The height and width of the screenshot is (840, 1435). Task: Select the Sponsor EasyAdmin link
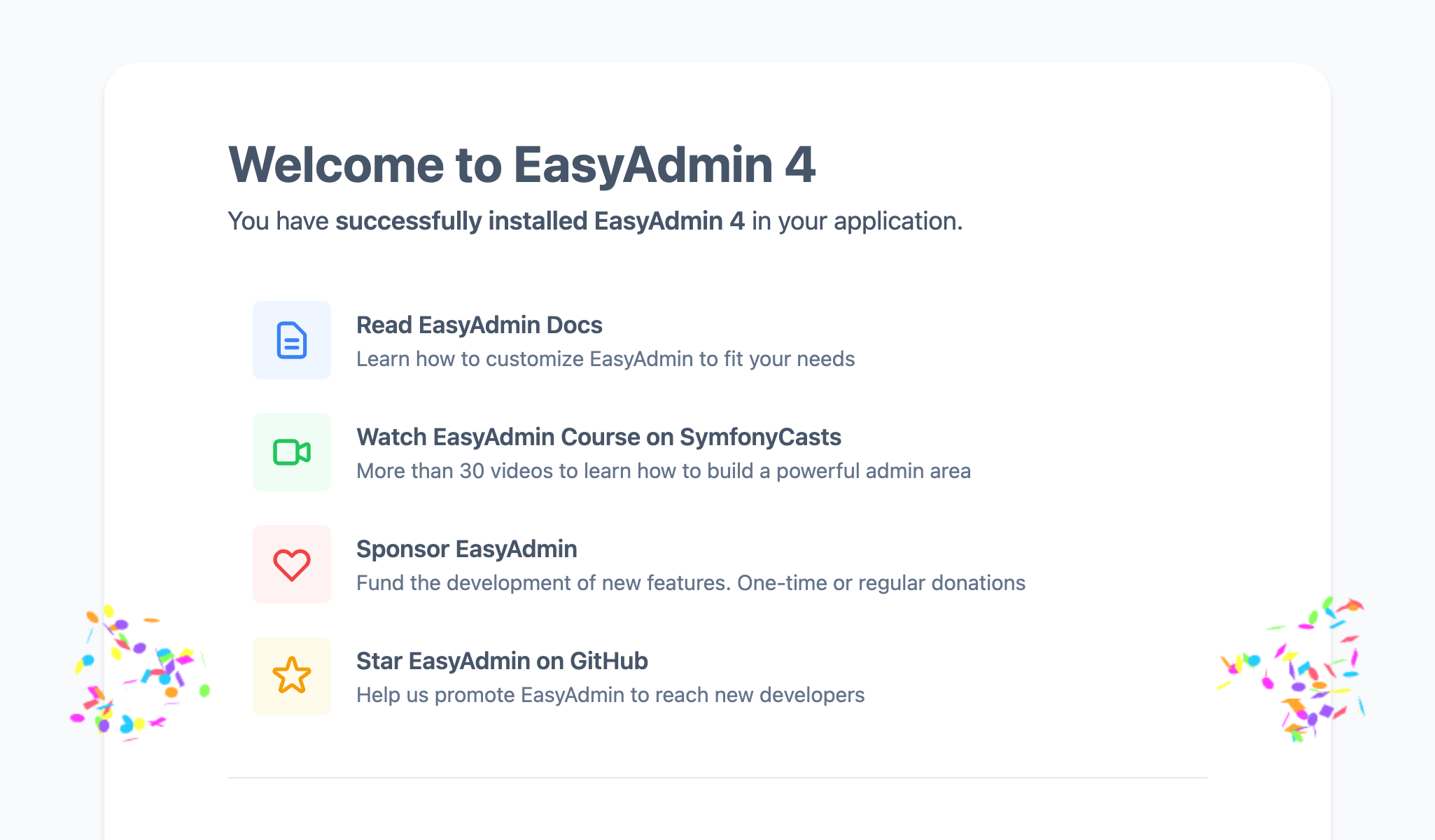tap(467, 548)
